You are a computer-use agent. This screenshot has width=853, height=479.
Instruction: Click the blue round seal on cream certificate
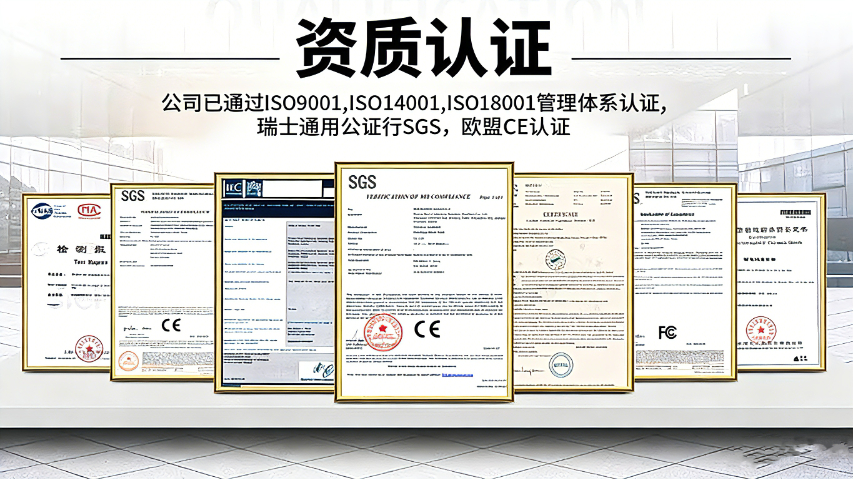pyautogui.click(x=560, y=365)
